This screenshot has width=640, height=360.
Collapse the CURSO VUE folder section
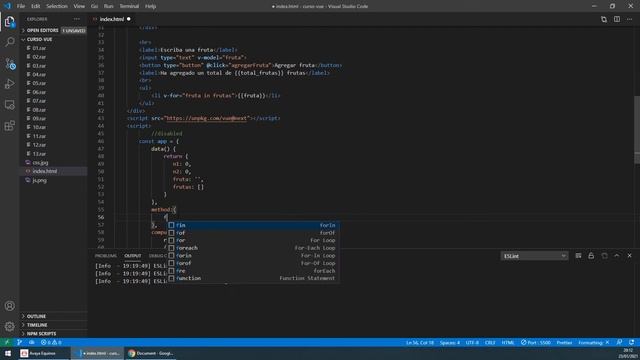54,39
